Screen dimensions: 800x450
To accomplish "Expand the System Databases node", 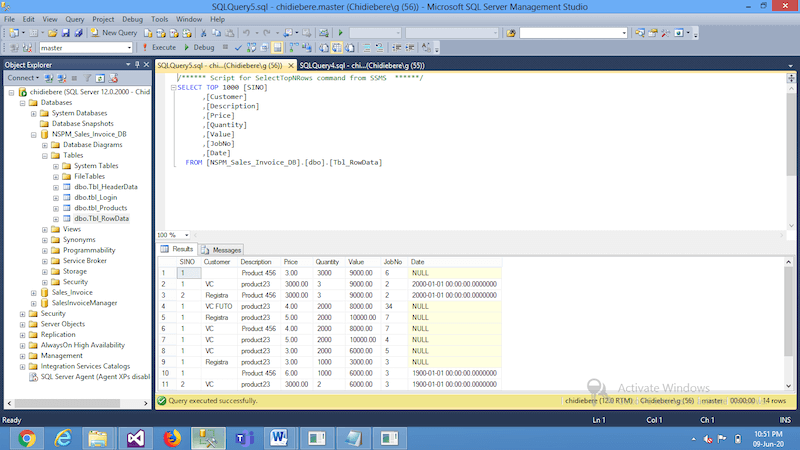I will pyautogui.click(x=34, y=113).
